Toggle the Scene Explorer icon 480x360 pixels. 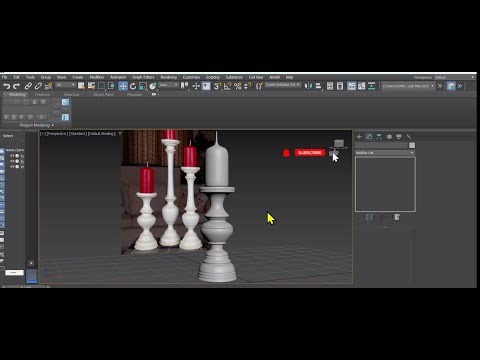point(330,86)
